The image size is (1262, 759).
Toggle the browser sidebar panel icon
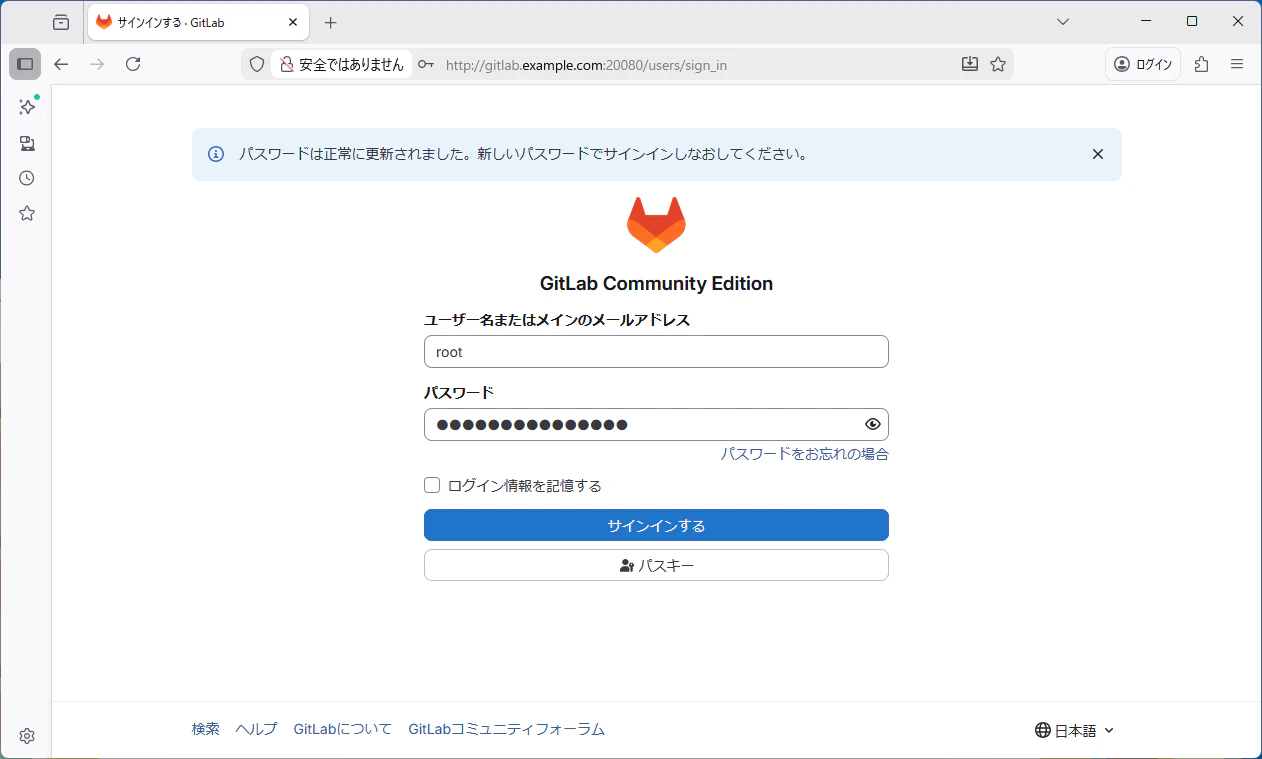click(x=25, y=64)
